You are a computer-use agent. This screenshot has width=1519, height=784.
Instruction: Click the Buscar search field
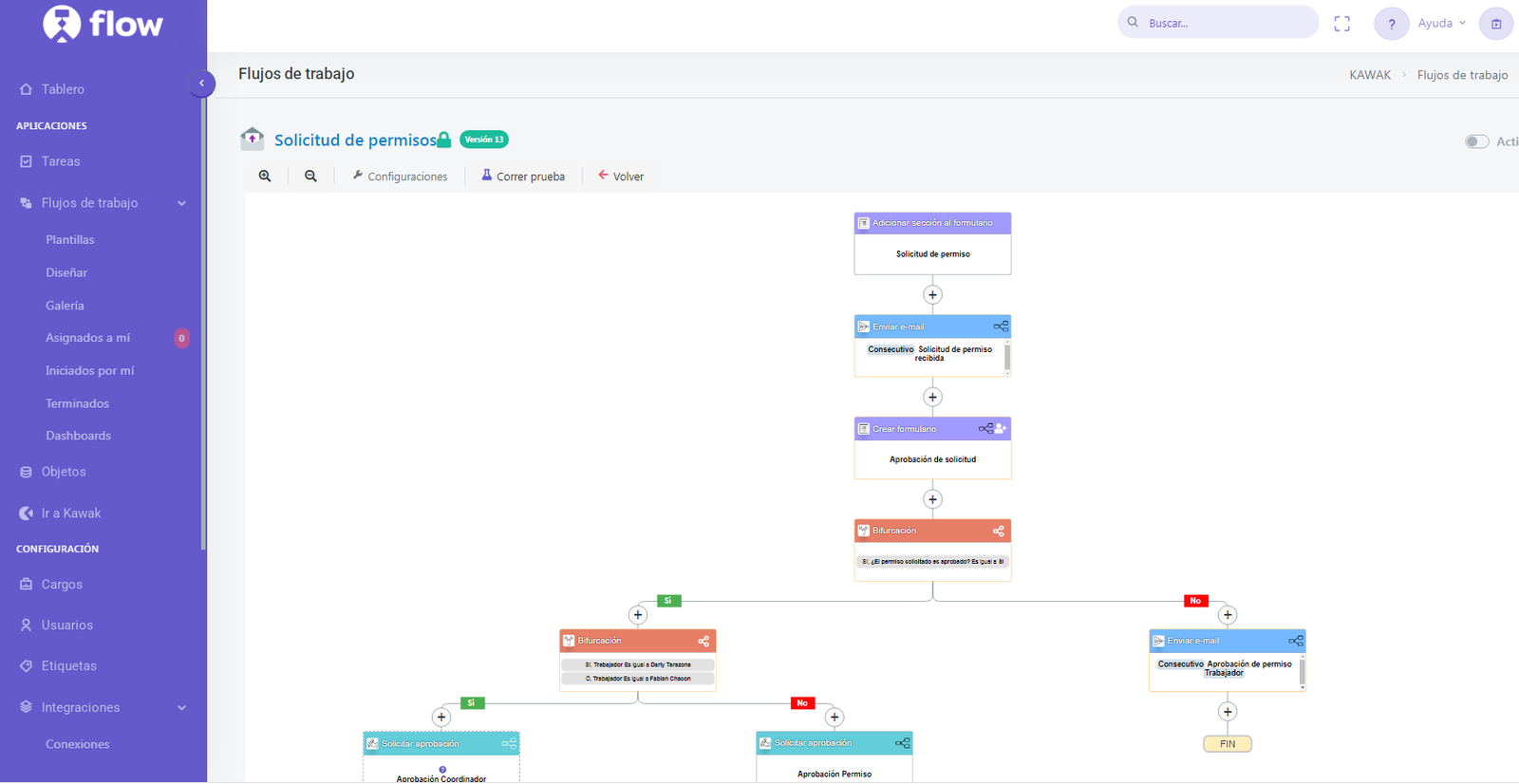pos(1225,23)
